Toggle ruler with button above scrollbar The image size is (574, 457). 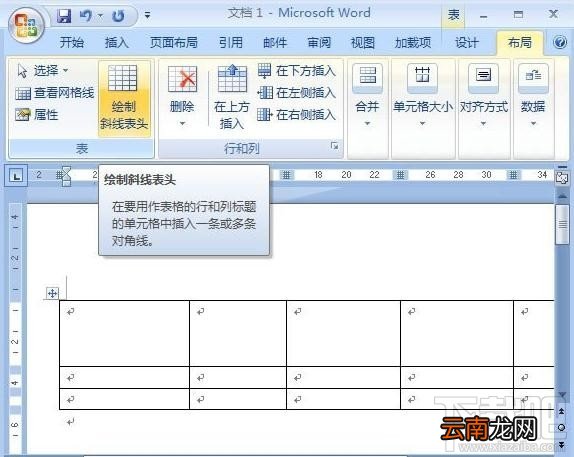tap(562, 177)
